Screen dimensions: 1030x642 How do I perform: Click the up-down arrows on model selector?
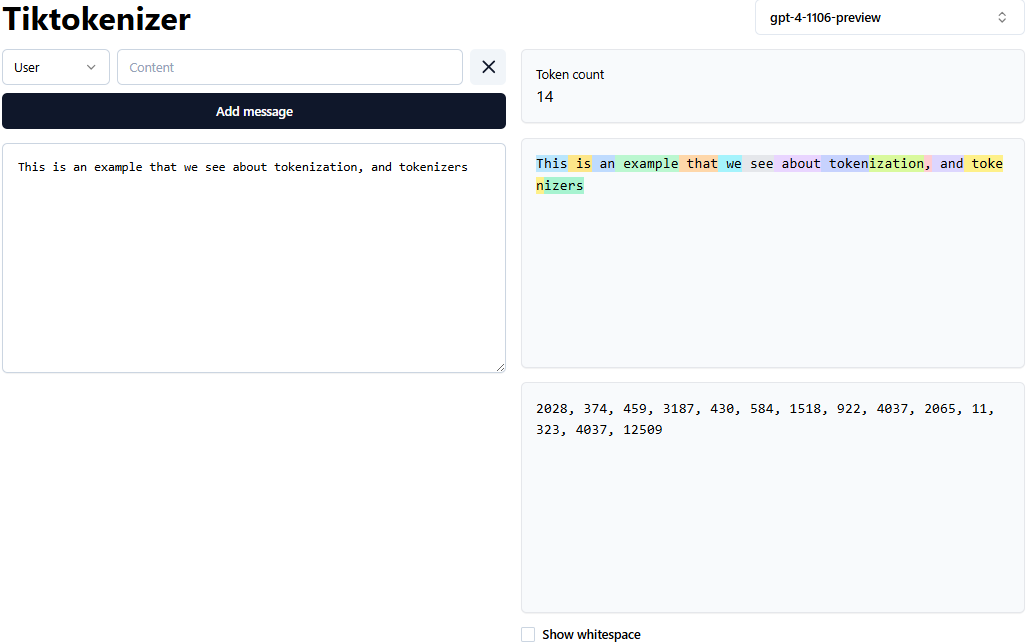(1002, 18)
